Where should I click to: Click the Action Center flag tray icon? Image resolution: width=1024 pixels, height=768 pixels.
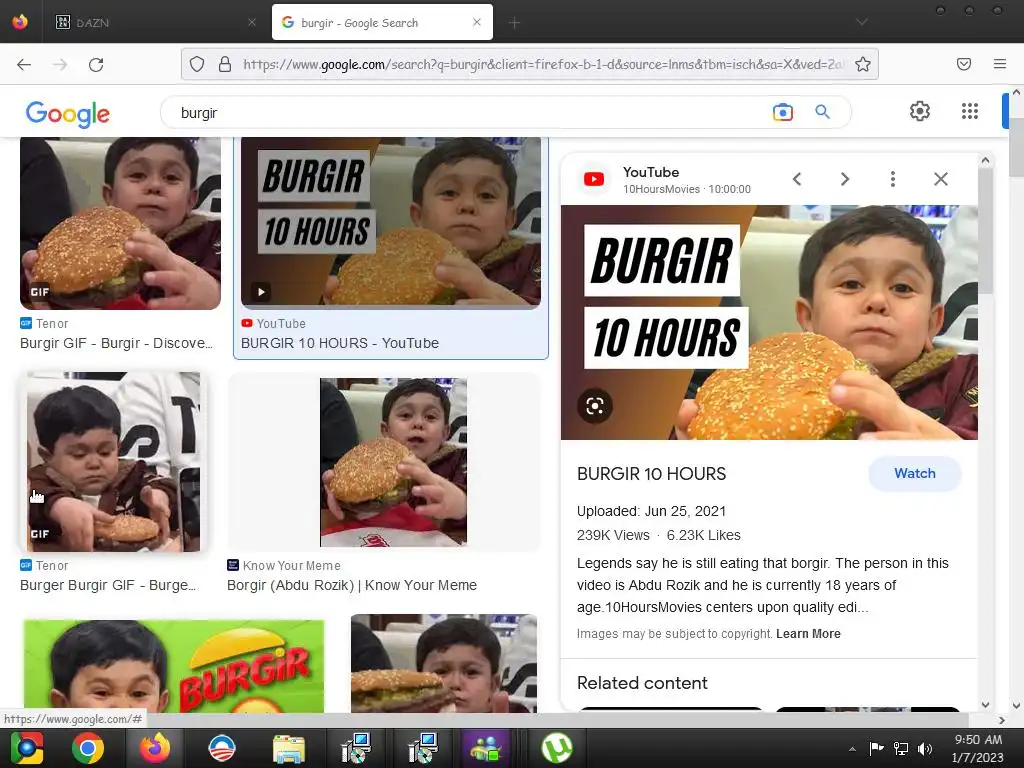pos(876,748)
